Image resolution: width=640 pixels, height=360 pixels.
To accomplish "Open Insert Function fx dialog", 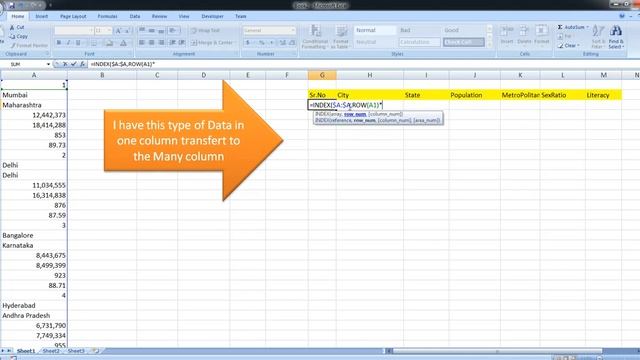I will coord(82,64).
